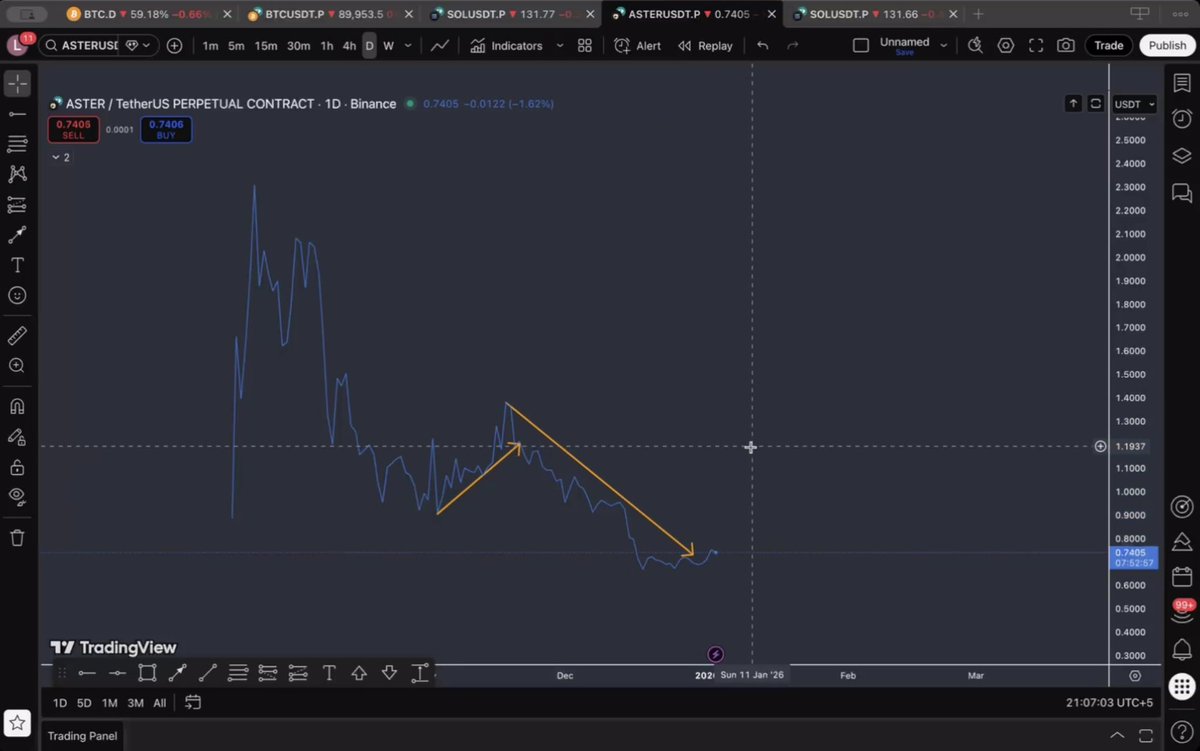Open the favorites star toolbar button
The width and height of the screenshot is (1200, 751).
[x=17, y=723]
